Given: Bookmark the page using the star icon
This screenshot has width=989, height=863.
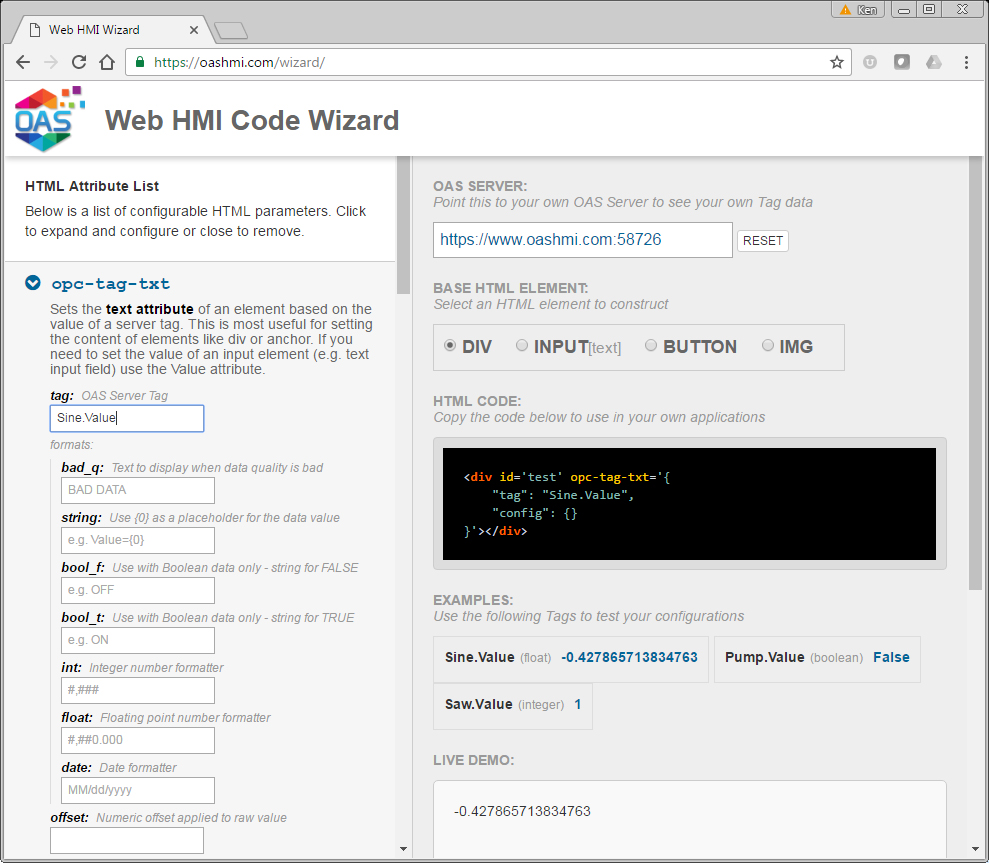Looking at the screenshot, I should point(837,62).
